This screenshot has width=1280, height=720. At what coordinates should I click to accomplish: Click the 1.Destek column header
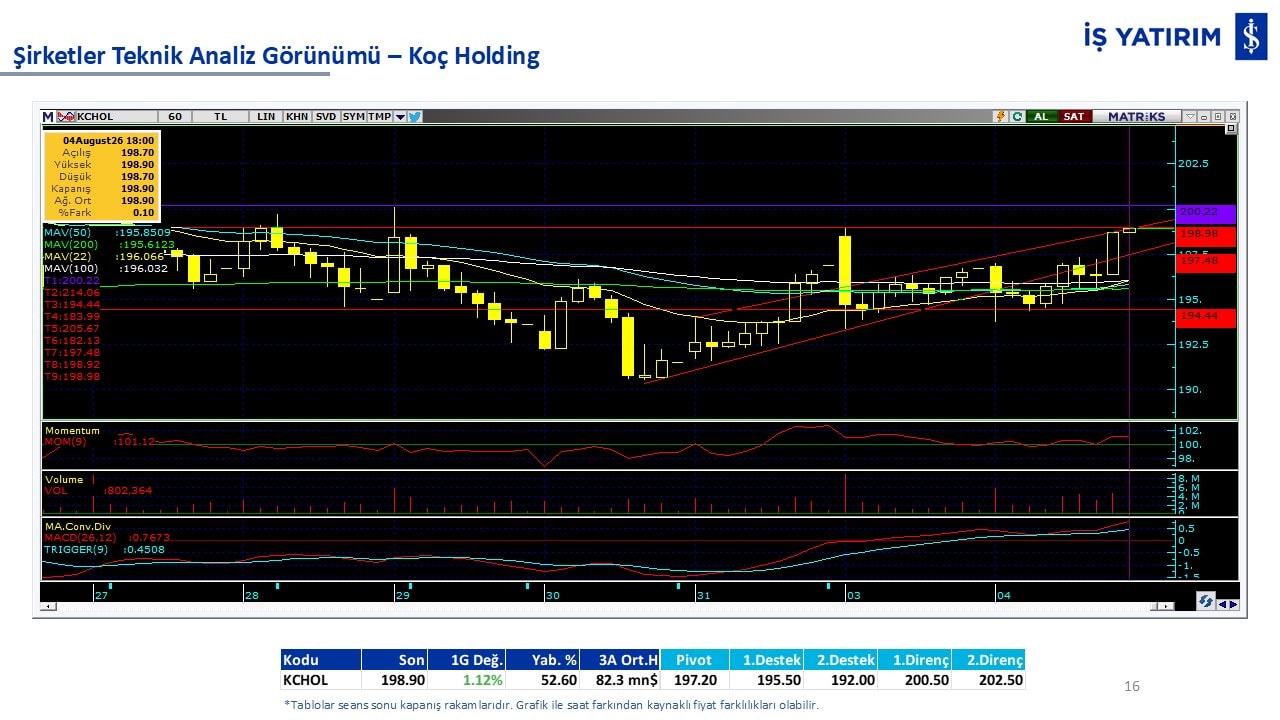[x=766, y=660]
